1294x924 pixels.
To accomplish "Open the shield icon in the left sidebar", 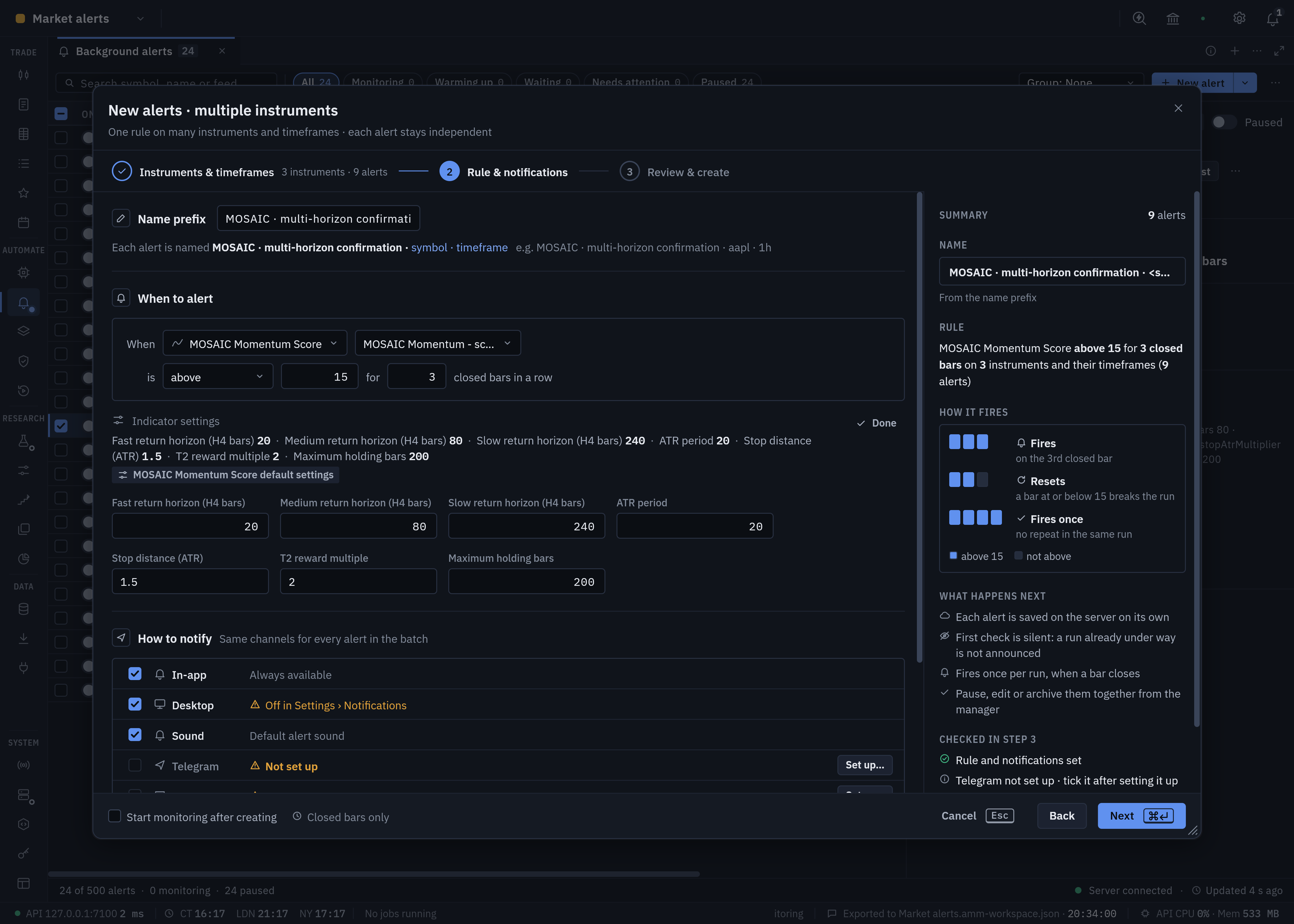I will 23,361.
